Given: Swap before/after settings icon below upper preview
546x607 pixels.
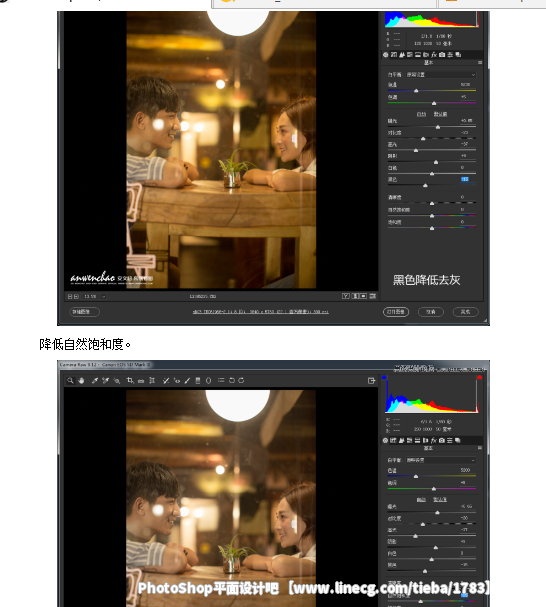Looking at the screenshot, I should [355, 296].
